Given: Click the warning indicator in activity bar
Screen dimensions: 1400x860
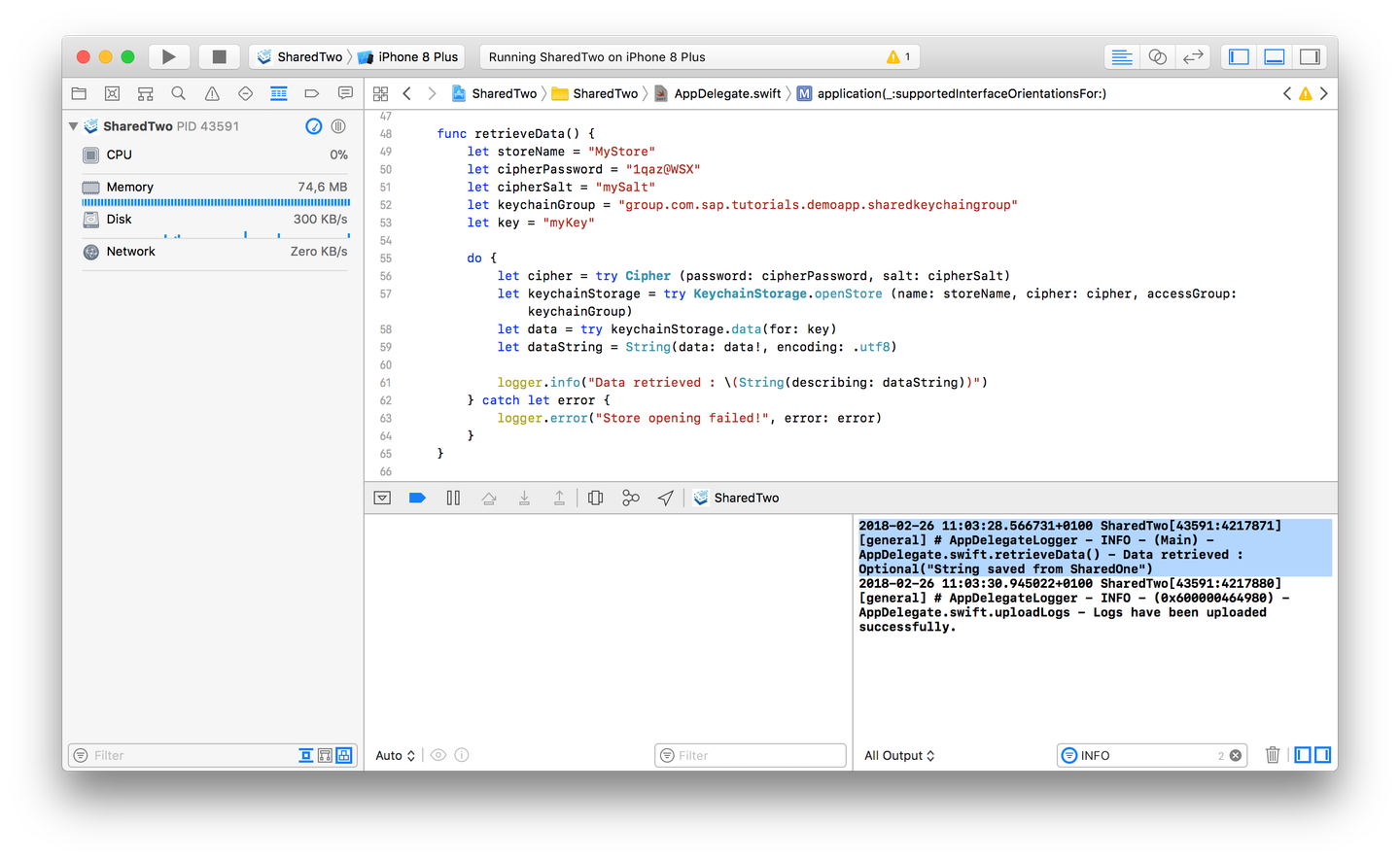Looking at the screenshot, I should tap(898, 56).
